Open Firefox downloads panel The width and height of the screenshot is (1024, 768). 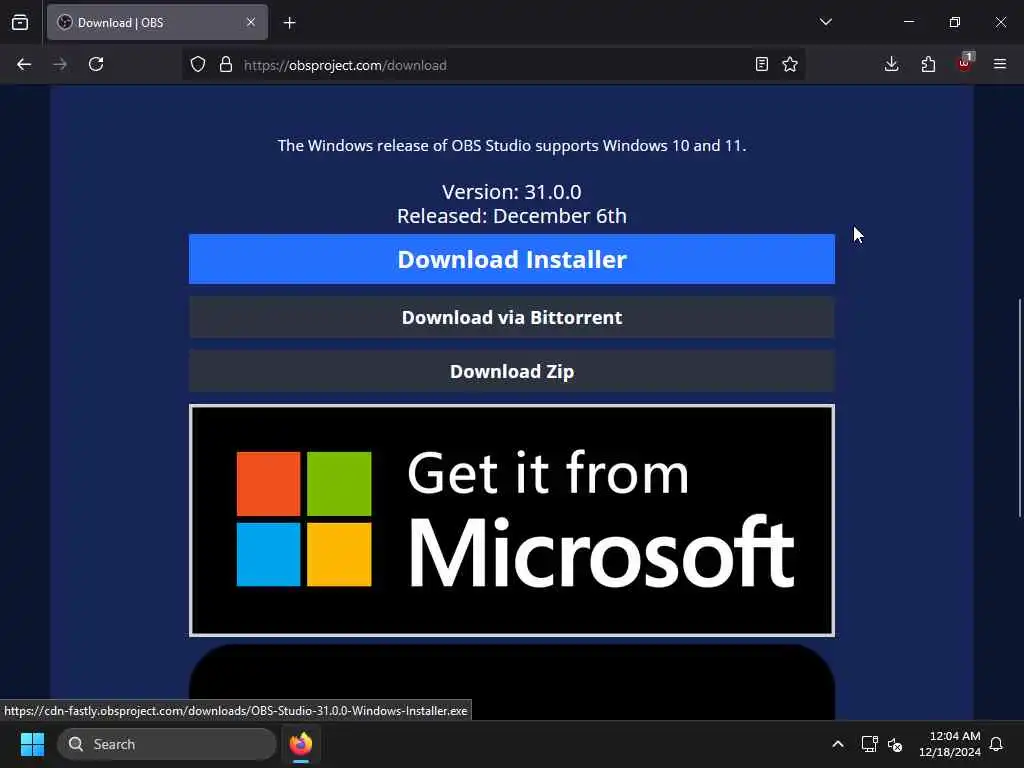click(x=891, y=64)
